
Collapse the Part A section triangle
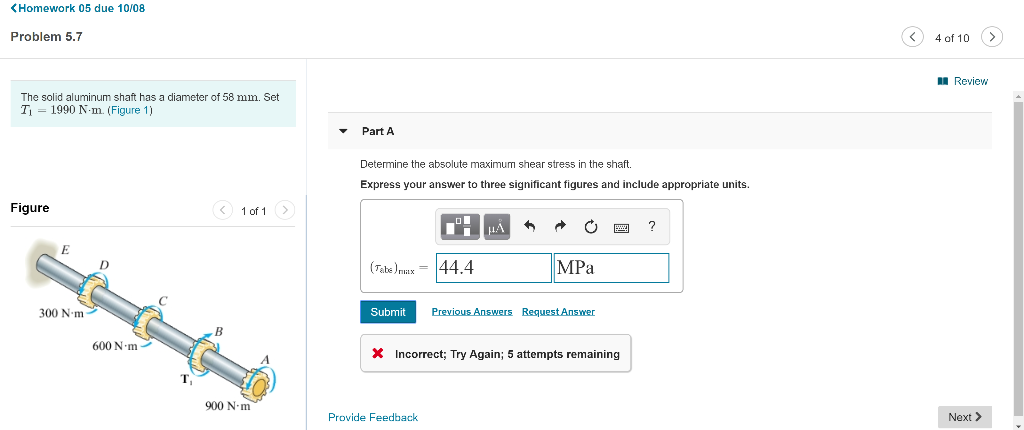(344, 131)
